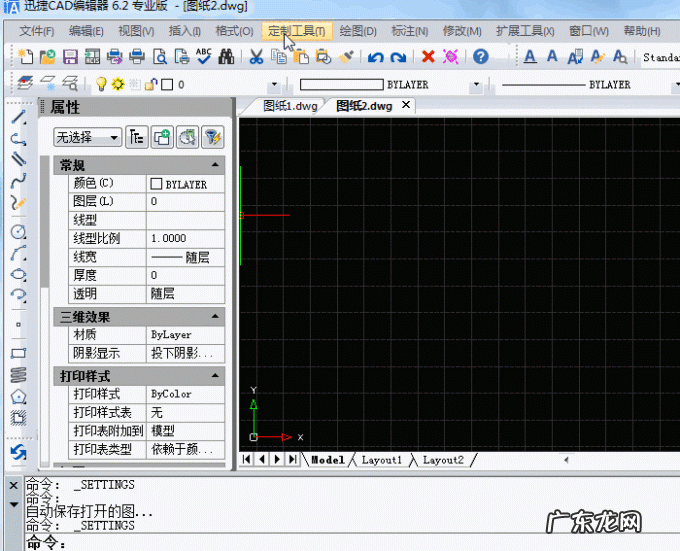Screen dimensions: 680x551
Task: Click the BYLAYER color swatch in properties
Action: pyautogui.click(x=156, y=184)
